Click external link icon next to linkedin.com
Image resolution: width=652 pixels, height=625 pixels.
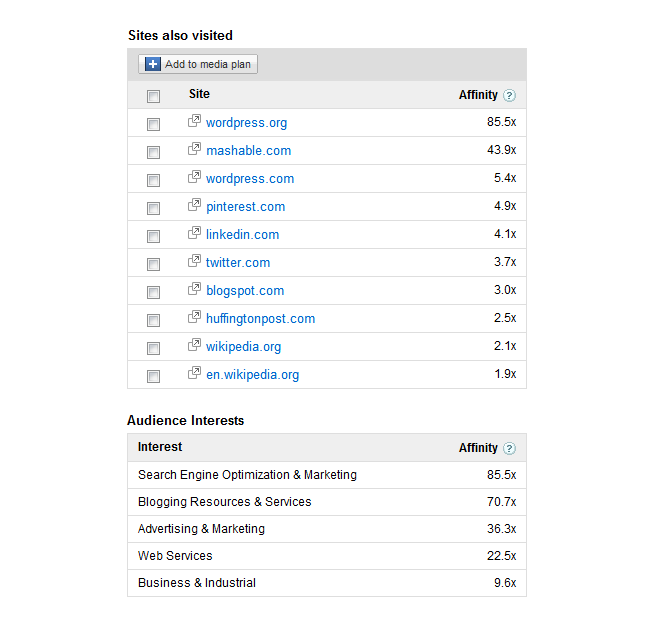[x=194, y=232]
